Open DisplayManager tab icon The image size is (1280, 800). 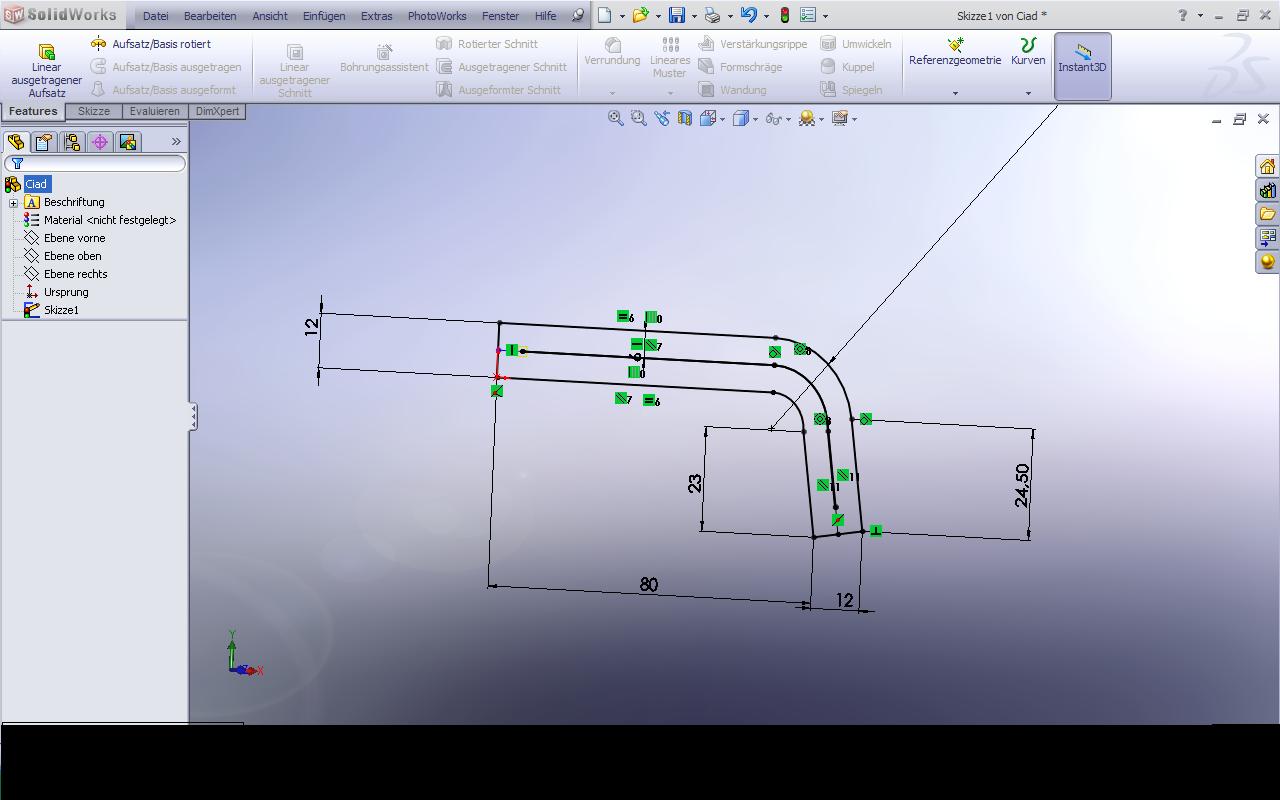coord(128,142)
